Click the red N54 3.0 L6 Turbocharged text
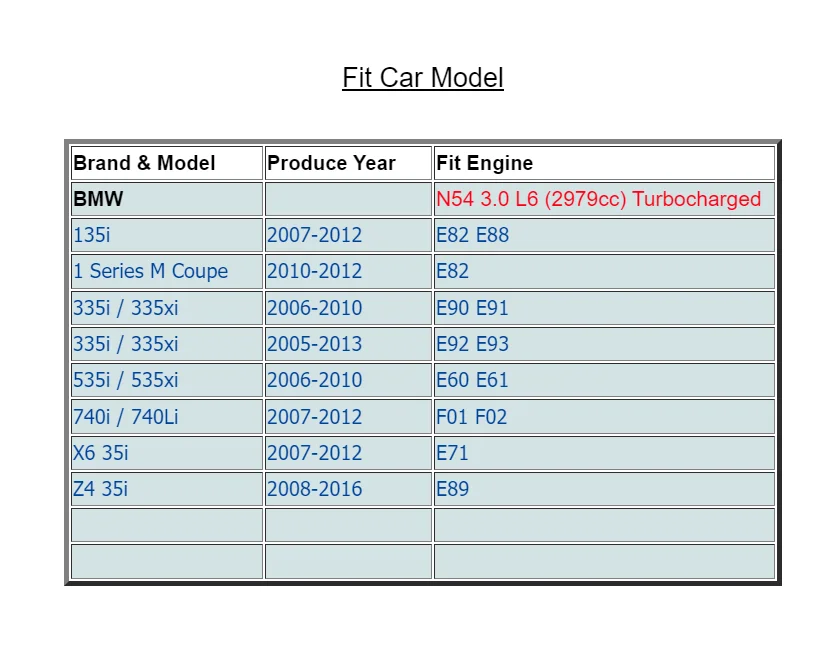Viewport: 839px width, 652px height. point(598,199)
